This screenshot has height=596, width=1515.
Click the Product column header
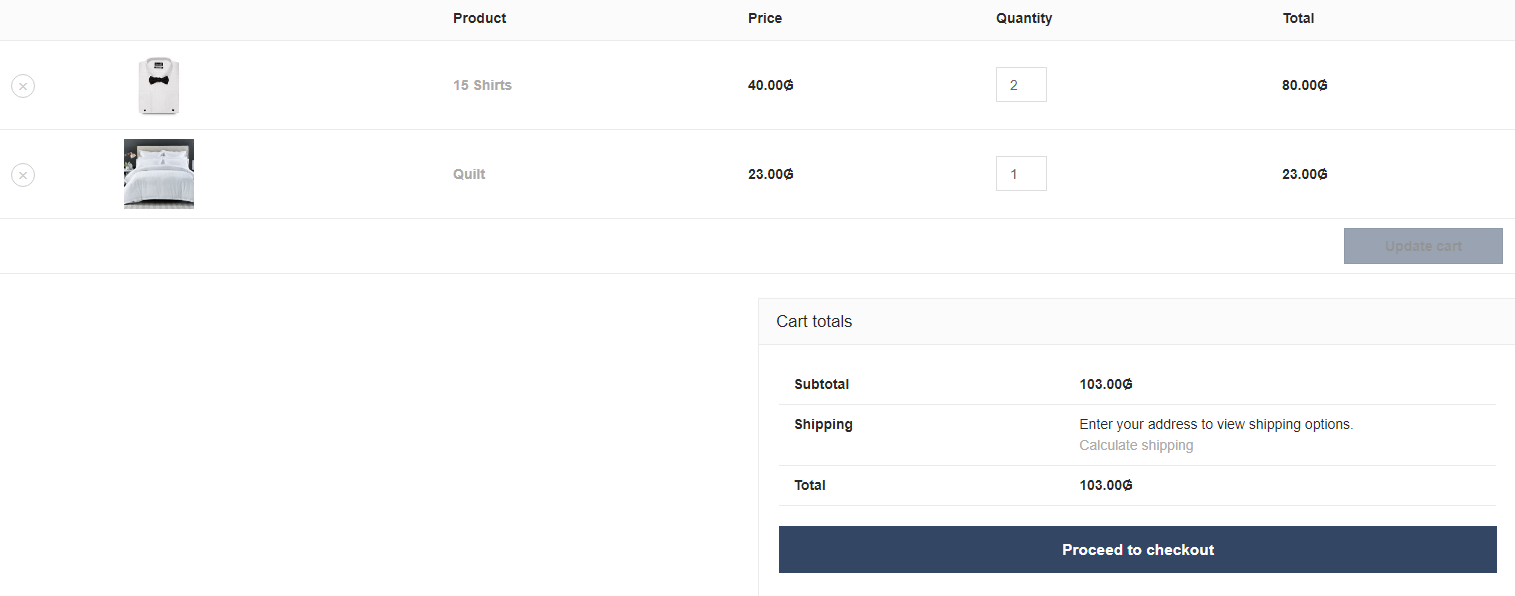[479, 19]
